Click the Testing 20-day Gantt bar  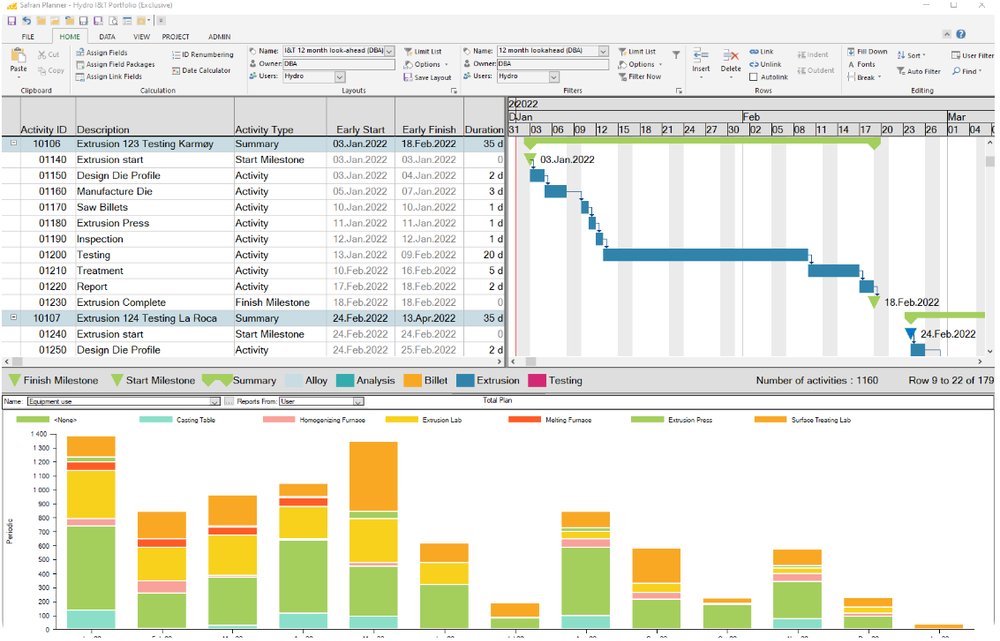[x=705, y=255]
